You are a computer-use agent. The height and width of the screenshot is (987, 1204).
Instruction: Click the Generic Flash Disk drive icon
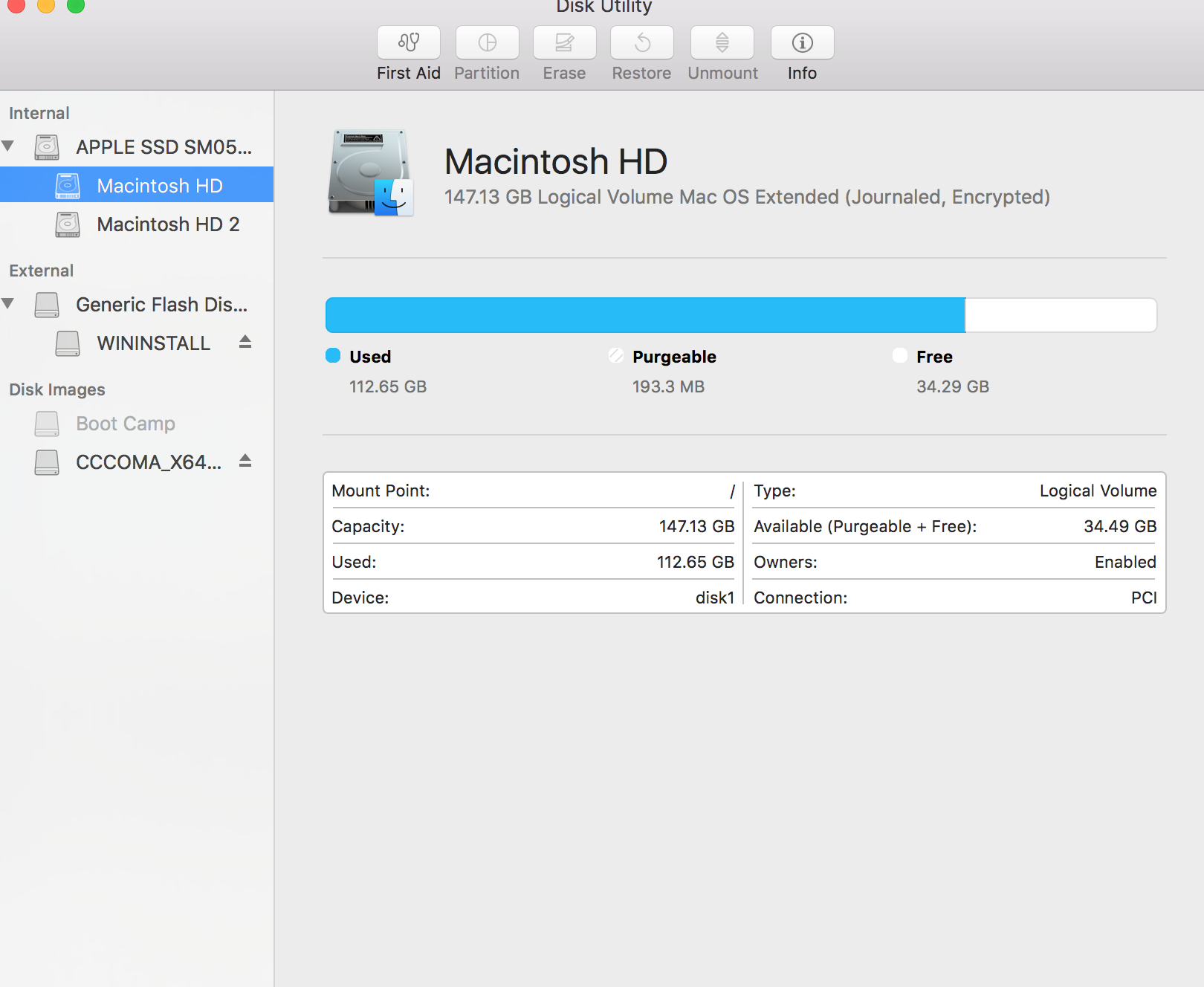click(x=47, y=305)
